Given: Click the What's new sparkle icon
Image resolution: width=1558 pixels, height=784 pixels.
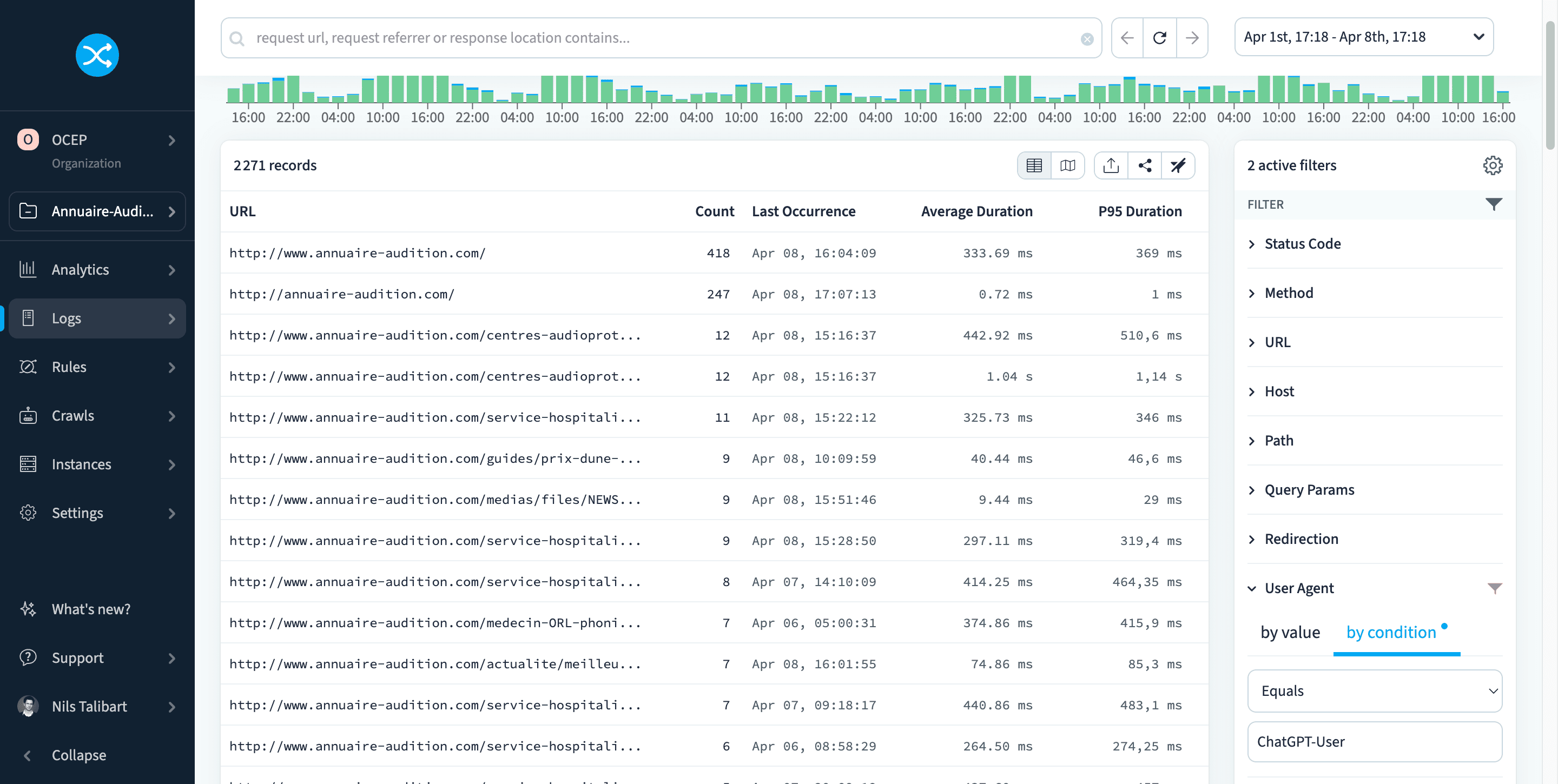Looking at the screenshot, I should [28, 609].
